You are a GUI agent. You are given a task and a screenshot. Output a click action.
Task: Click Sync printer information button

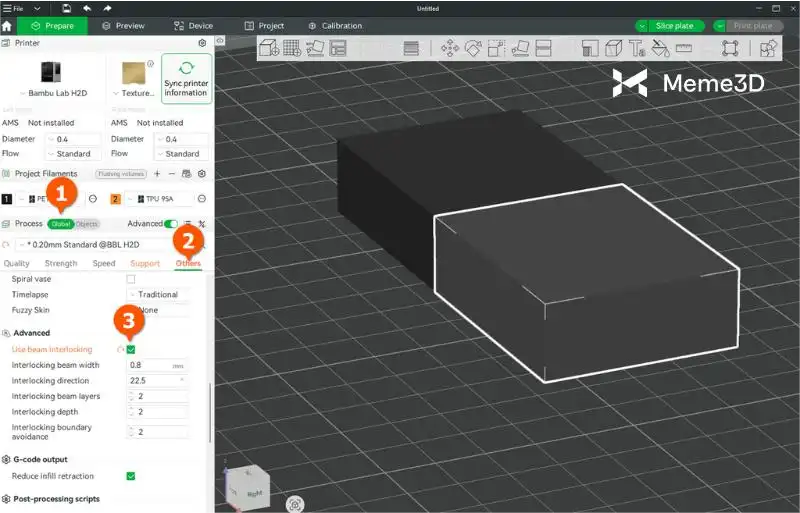(x=186, y=79)
